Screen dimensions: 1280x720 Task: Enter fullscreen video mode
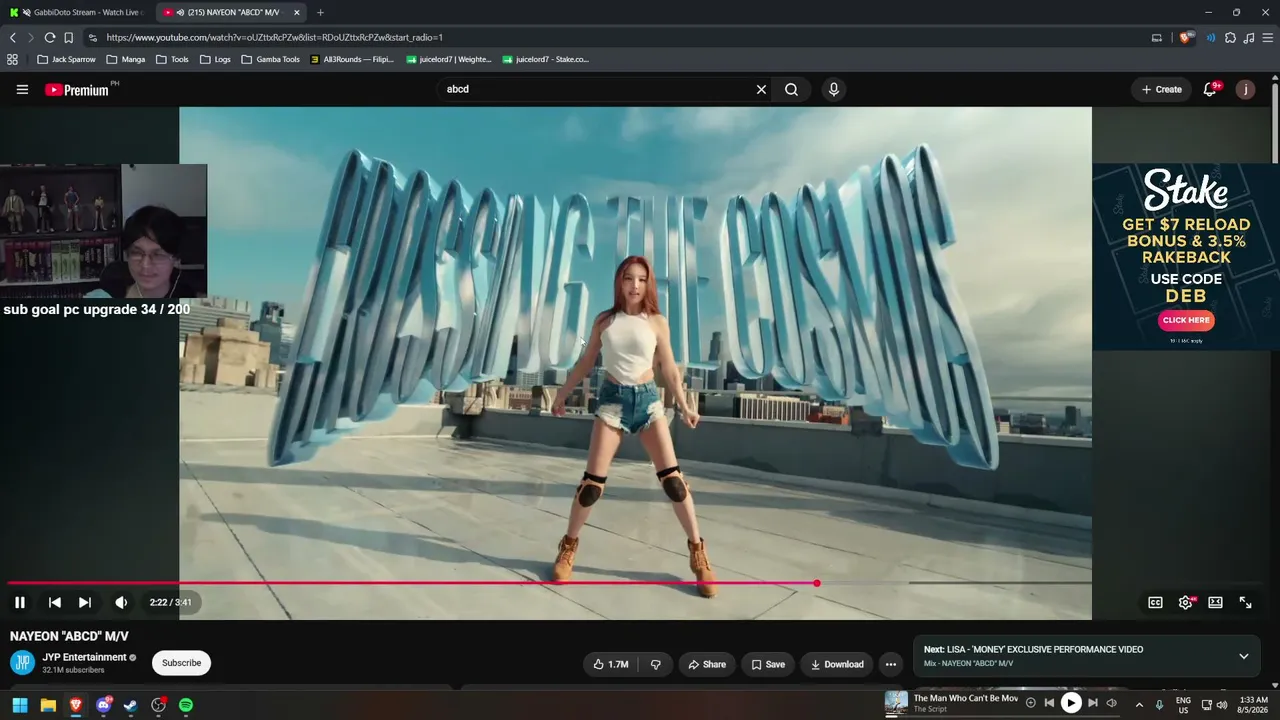click(x=1245, y=602)
